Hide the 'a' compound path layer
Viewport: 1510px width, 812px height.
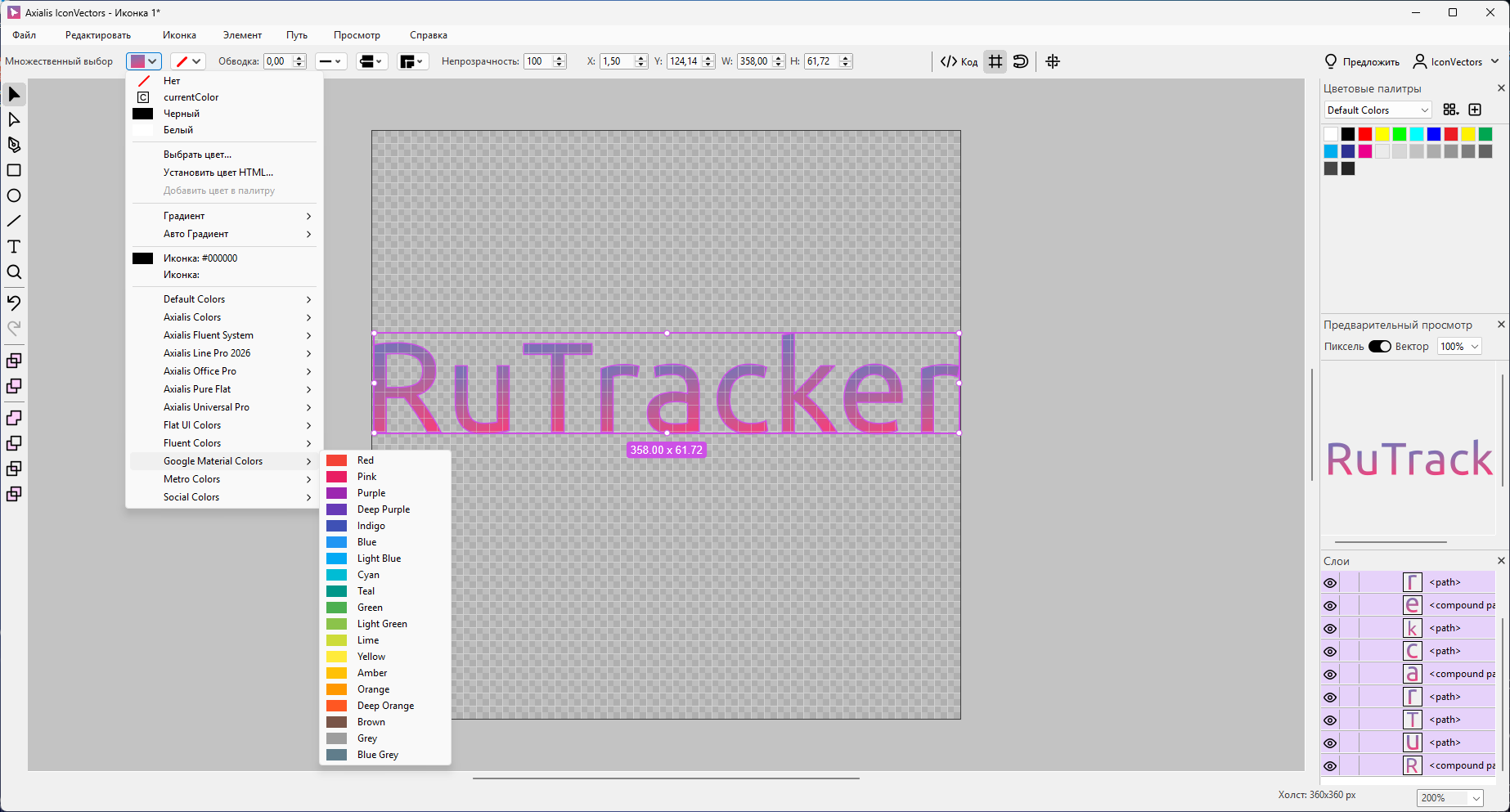point(1330,675)
